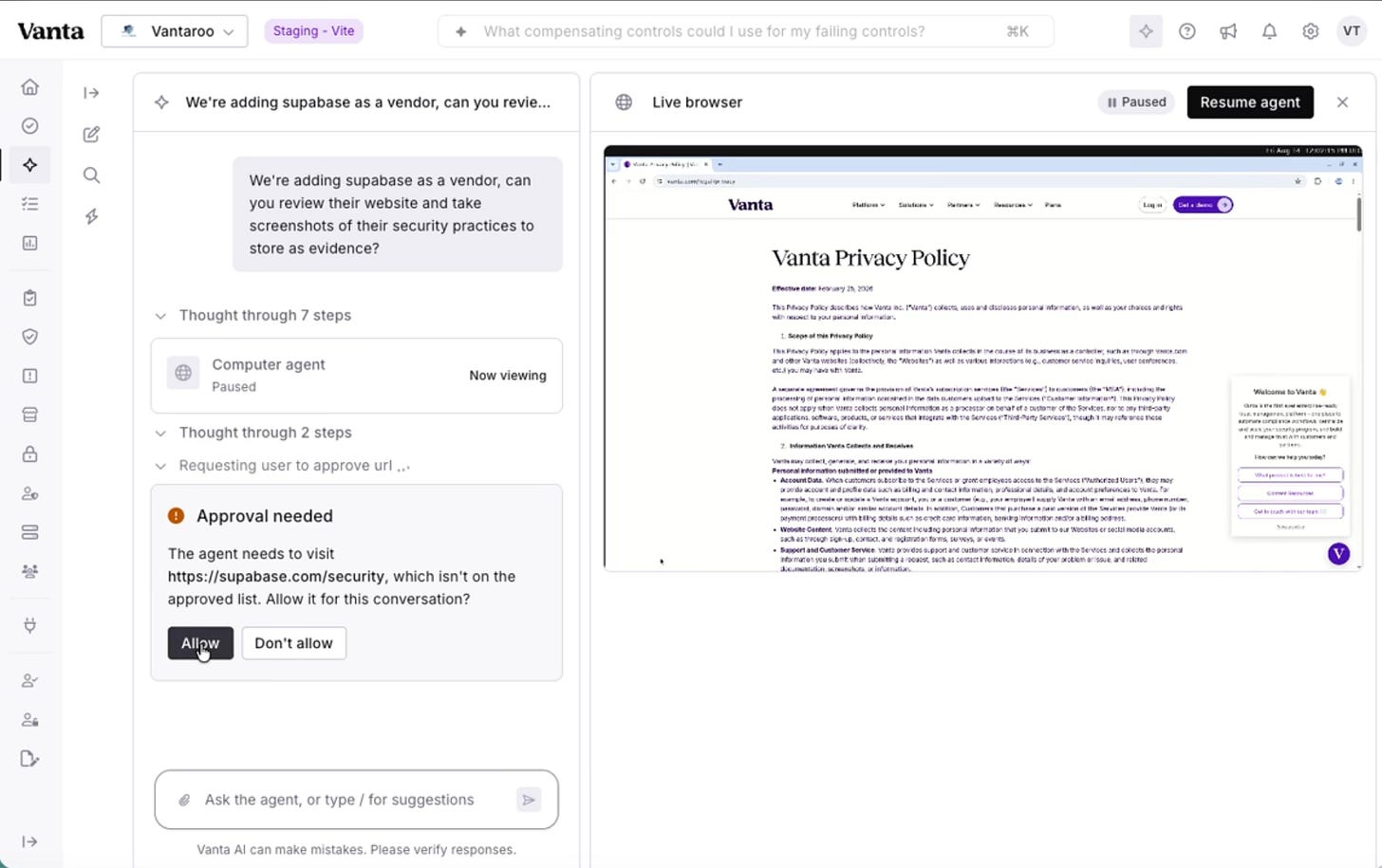Open the VT user avatar menu
1382x868 pixels.
(1352, 31)
